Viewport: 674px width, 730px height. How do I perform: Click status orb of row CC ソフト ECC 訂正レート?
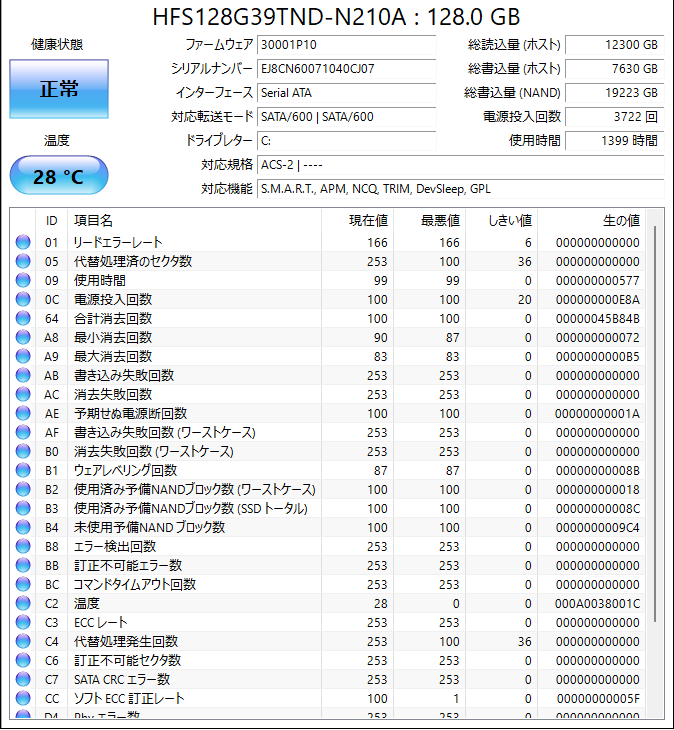23,698
